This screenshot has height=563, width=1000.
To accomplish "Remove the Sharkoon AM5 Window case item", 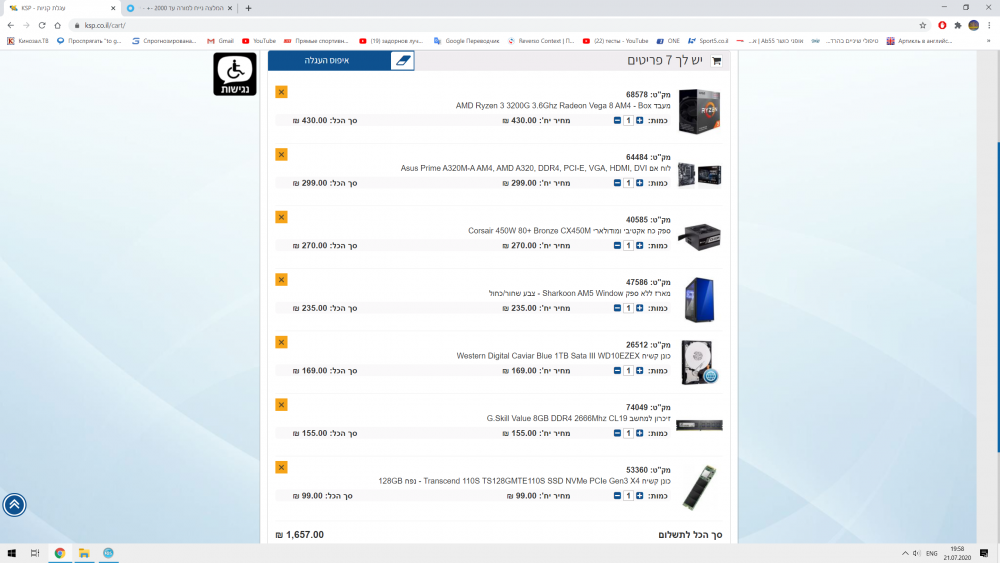I will point(281,279).
